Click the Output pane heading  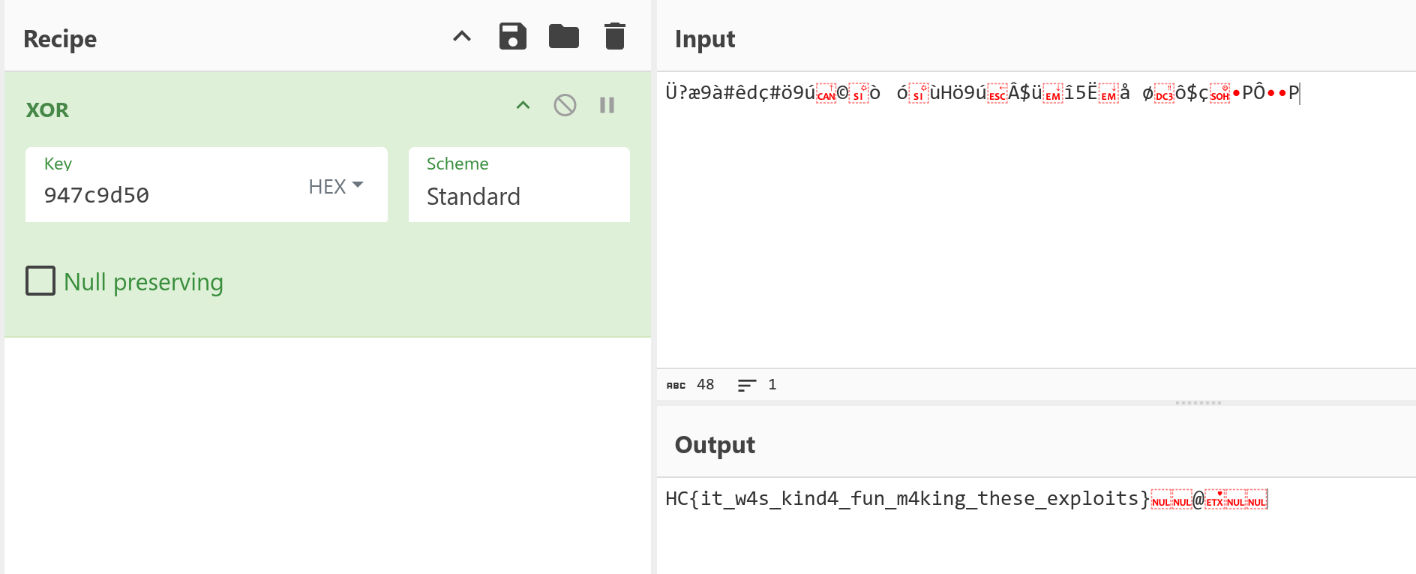pyautogui.click(x=715, y=445)
